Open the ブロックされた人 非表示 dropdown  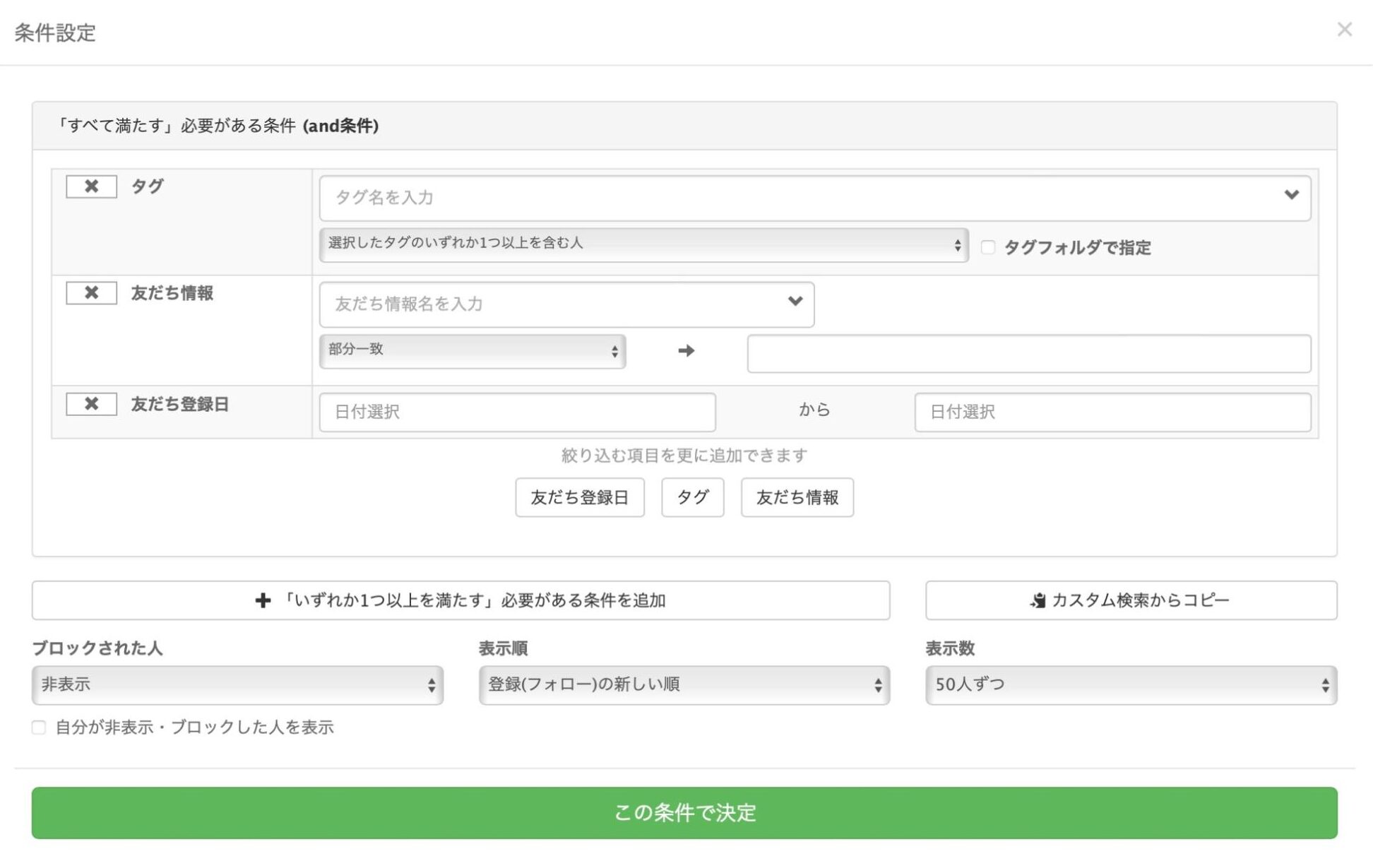237,684
